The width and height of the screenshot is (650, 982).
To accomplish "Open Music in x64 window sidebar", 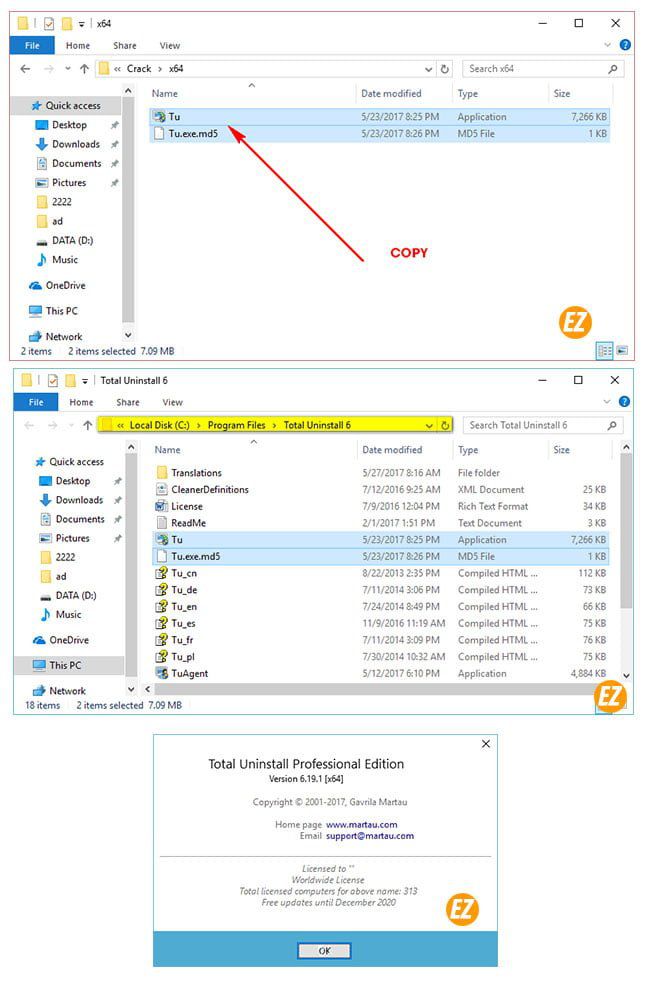I will (64, 259).
